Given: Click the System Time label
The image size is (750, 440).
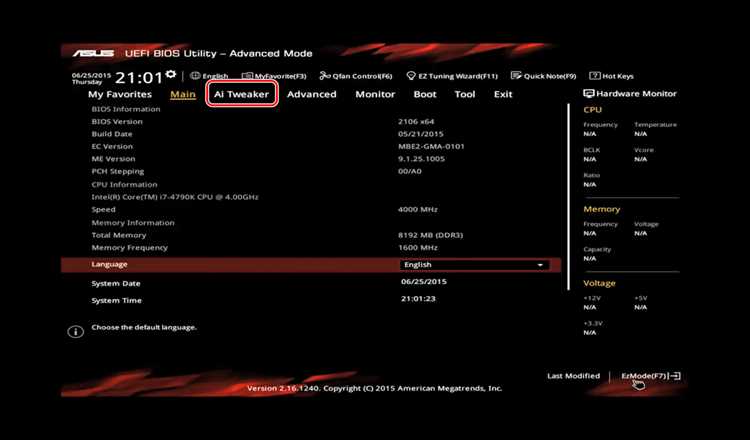Looking at the screenshot, I should (x=116, y=301).
